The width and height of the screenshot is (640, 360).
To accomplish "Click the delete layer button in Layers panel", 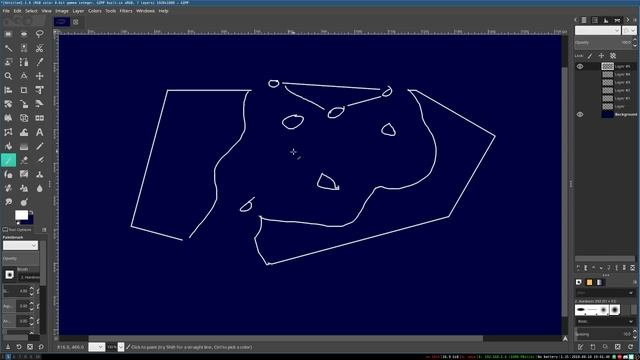I will click(632, 268).
